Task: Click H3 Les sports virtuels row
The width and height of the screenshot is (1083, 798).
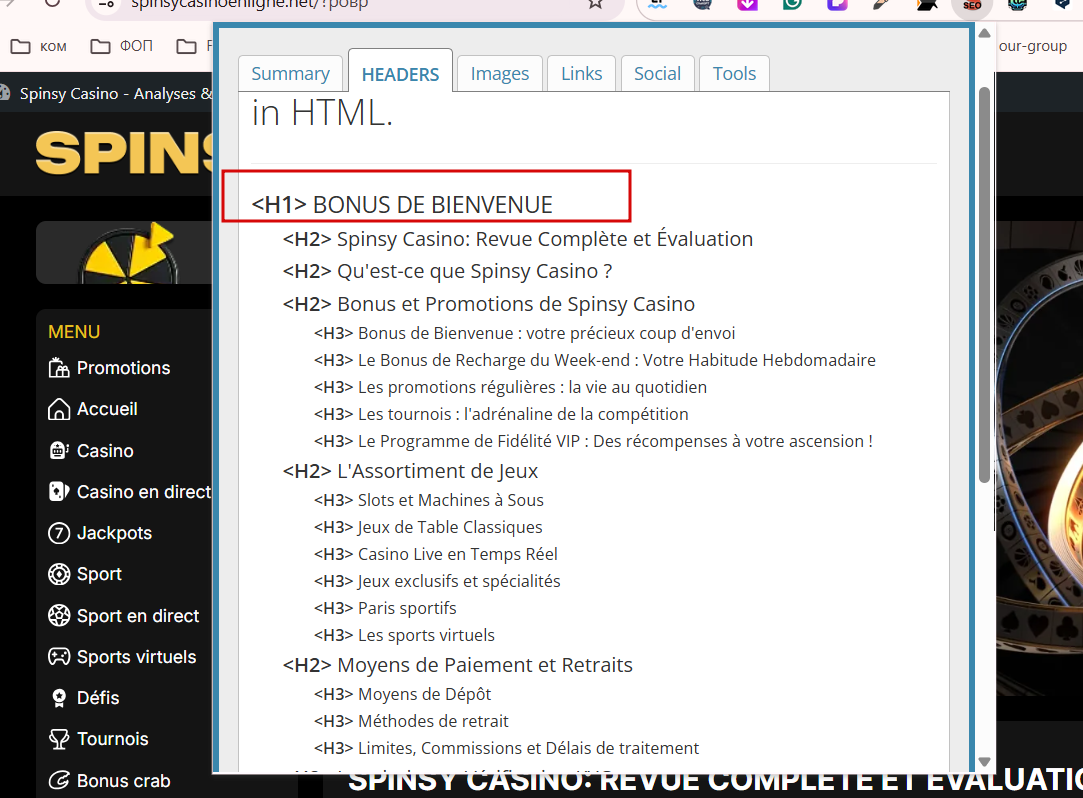Action: click(x=405, y=635)
